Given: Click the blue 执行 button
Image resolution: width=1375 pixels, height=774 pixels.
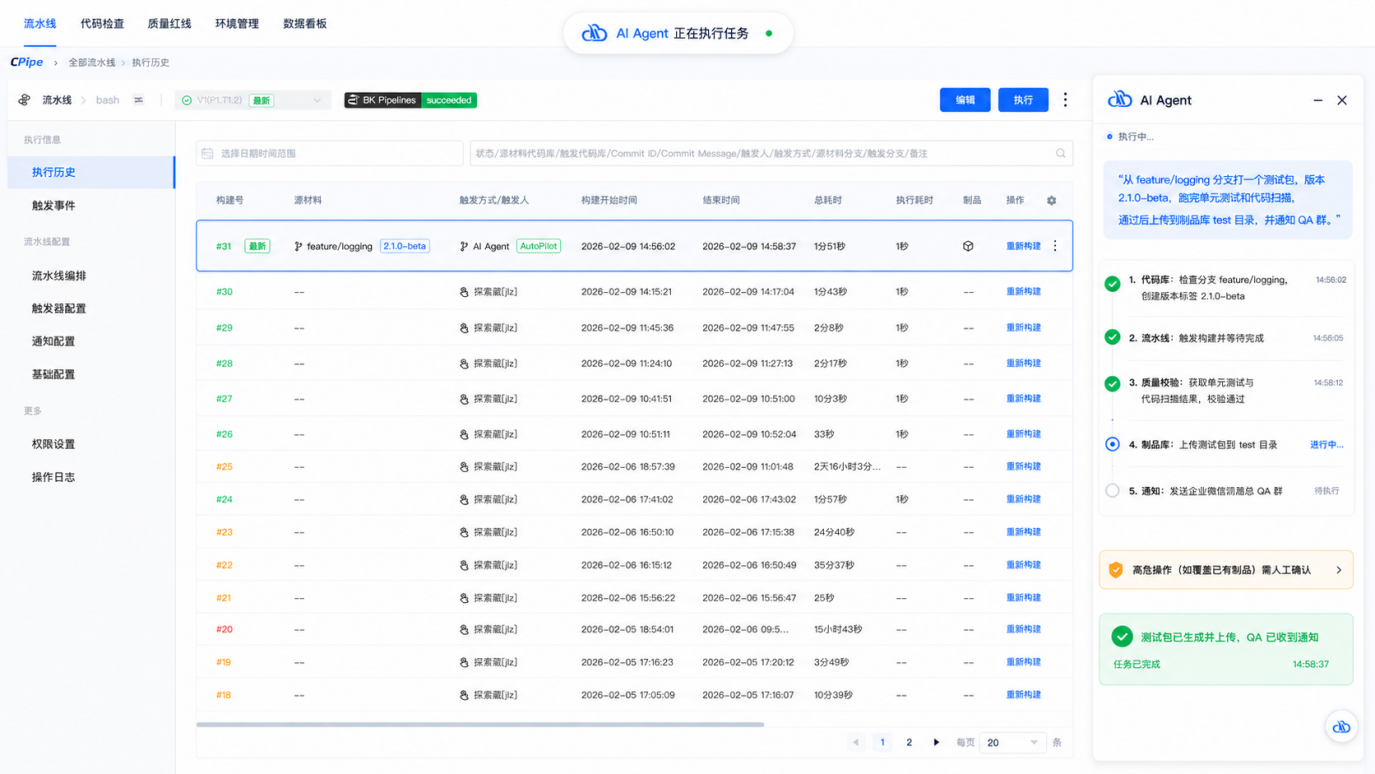Looking at the screenshot, I should (x=1023, y=100).
